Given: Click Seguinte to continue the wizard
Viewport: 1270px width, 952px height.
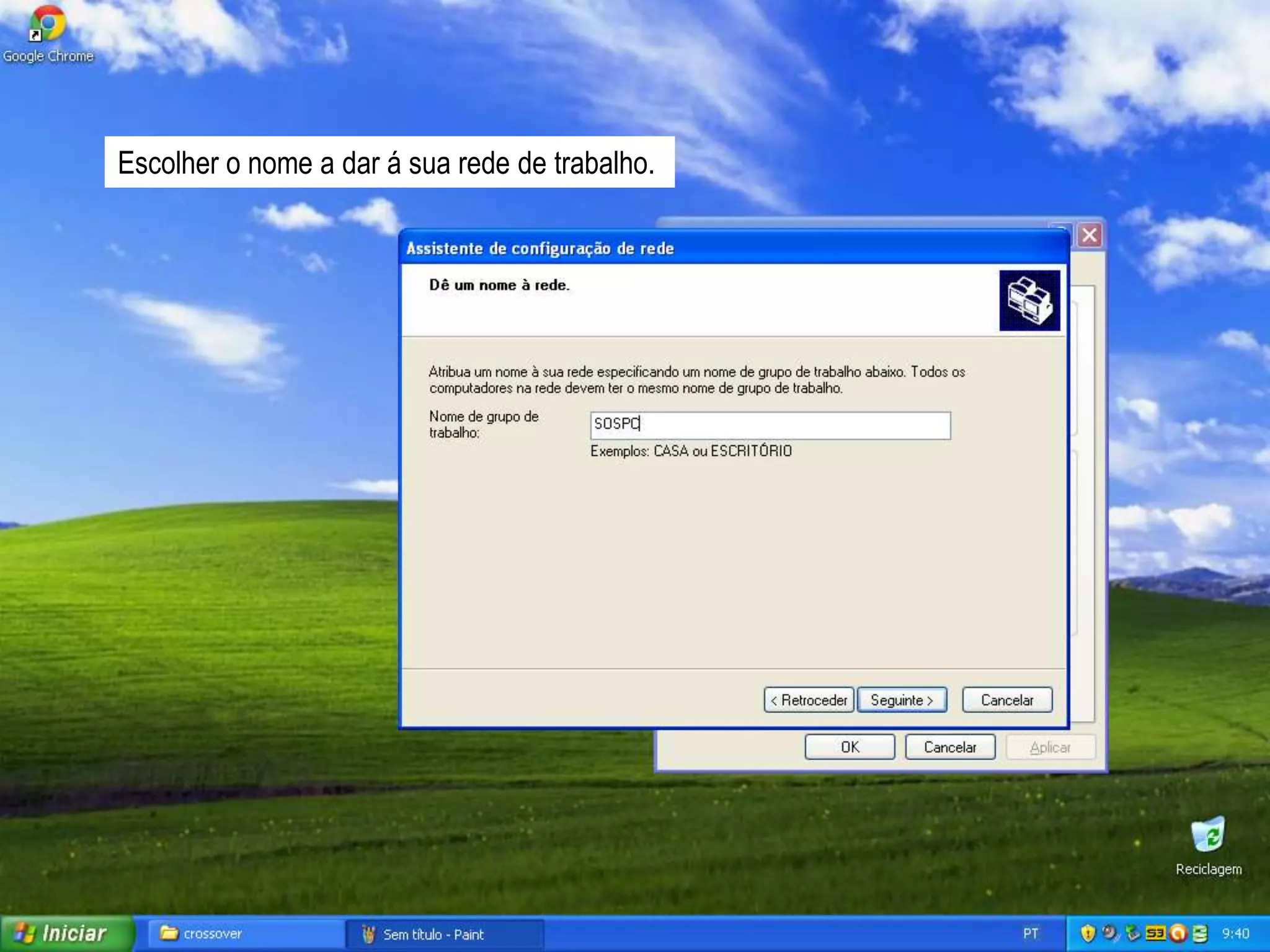Looking at the screenshot, I should pyautogui.click(x=902, y=700).
